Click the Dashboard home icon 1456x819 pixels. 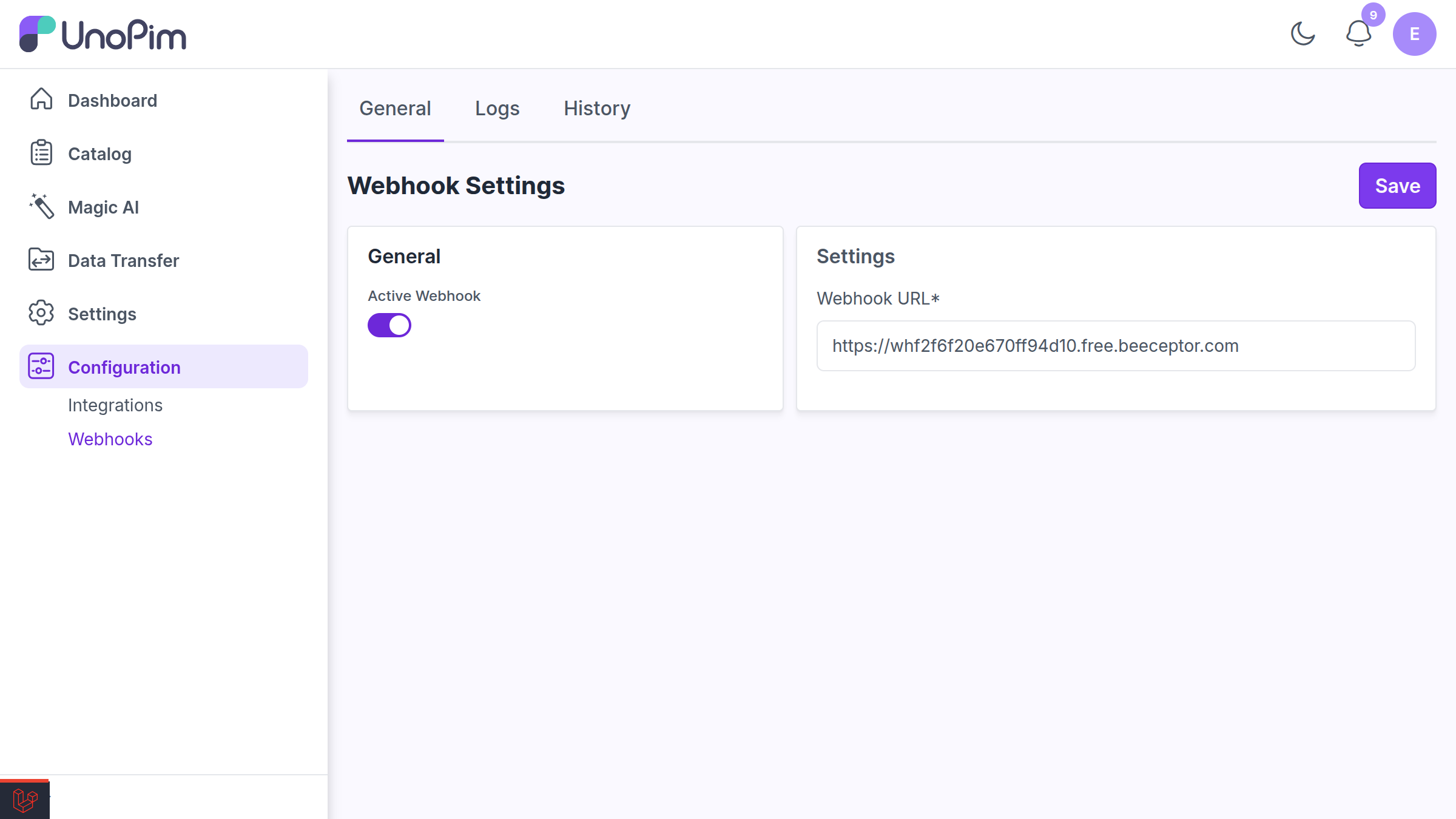pos(41,99)
